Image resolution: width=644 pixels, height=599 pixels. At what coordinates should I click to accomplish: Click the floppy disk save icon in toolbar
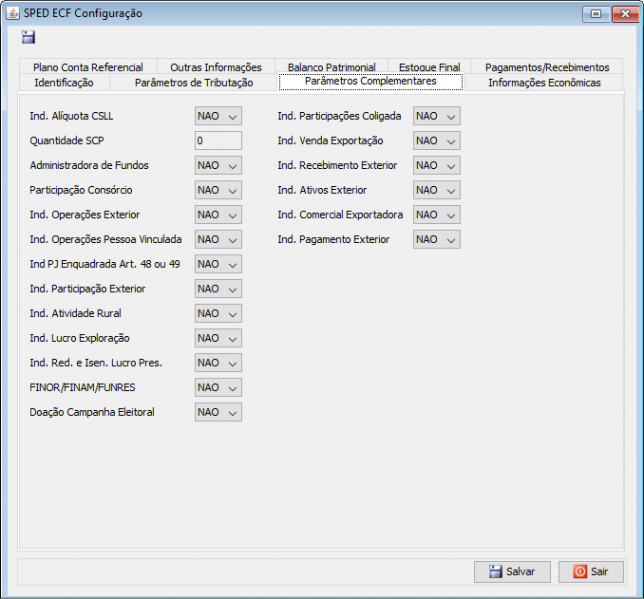pyautogui.click(x=28, y=37)
